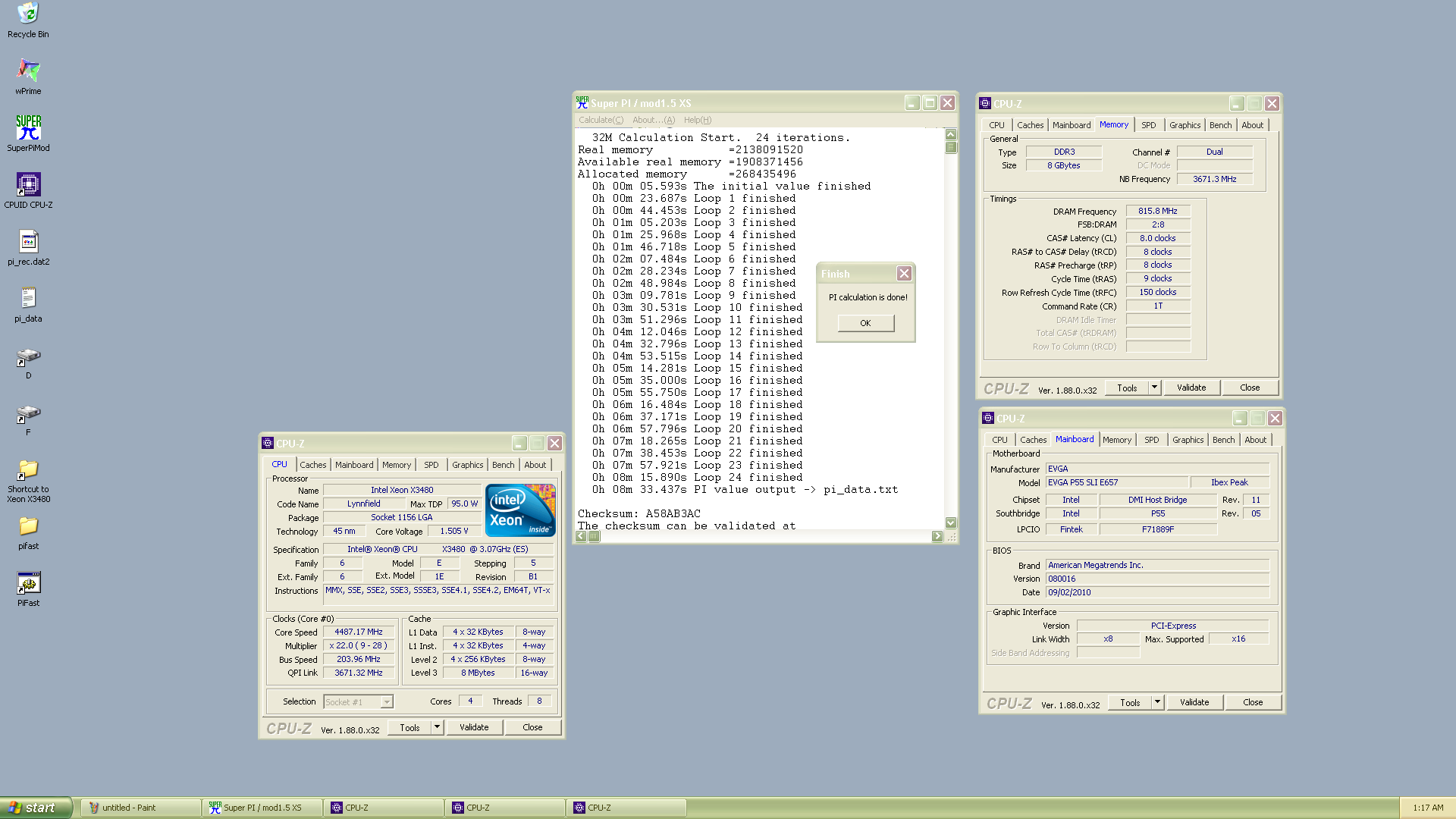Viewport: 1456px width, 819px height.
Task: Minimize the CPU-Z CPU tab window
Action: pos(519,443)
